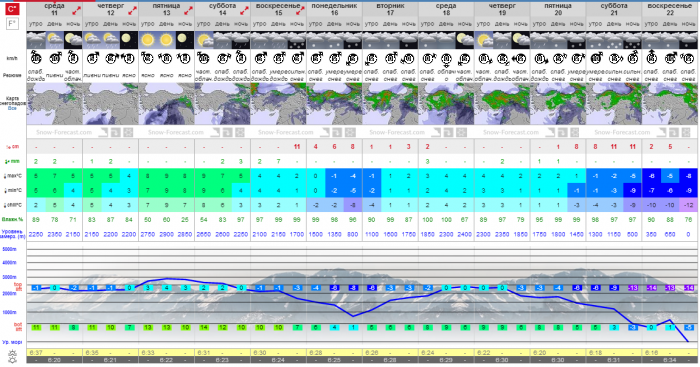This screenshot has width=700, height=367.
Task: Click sunny weather icon for пятница 13 morning
Action: point(148,40)
